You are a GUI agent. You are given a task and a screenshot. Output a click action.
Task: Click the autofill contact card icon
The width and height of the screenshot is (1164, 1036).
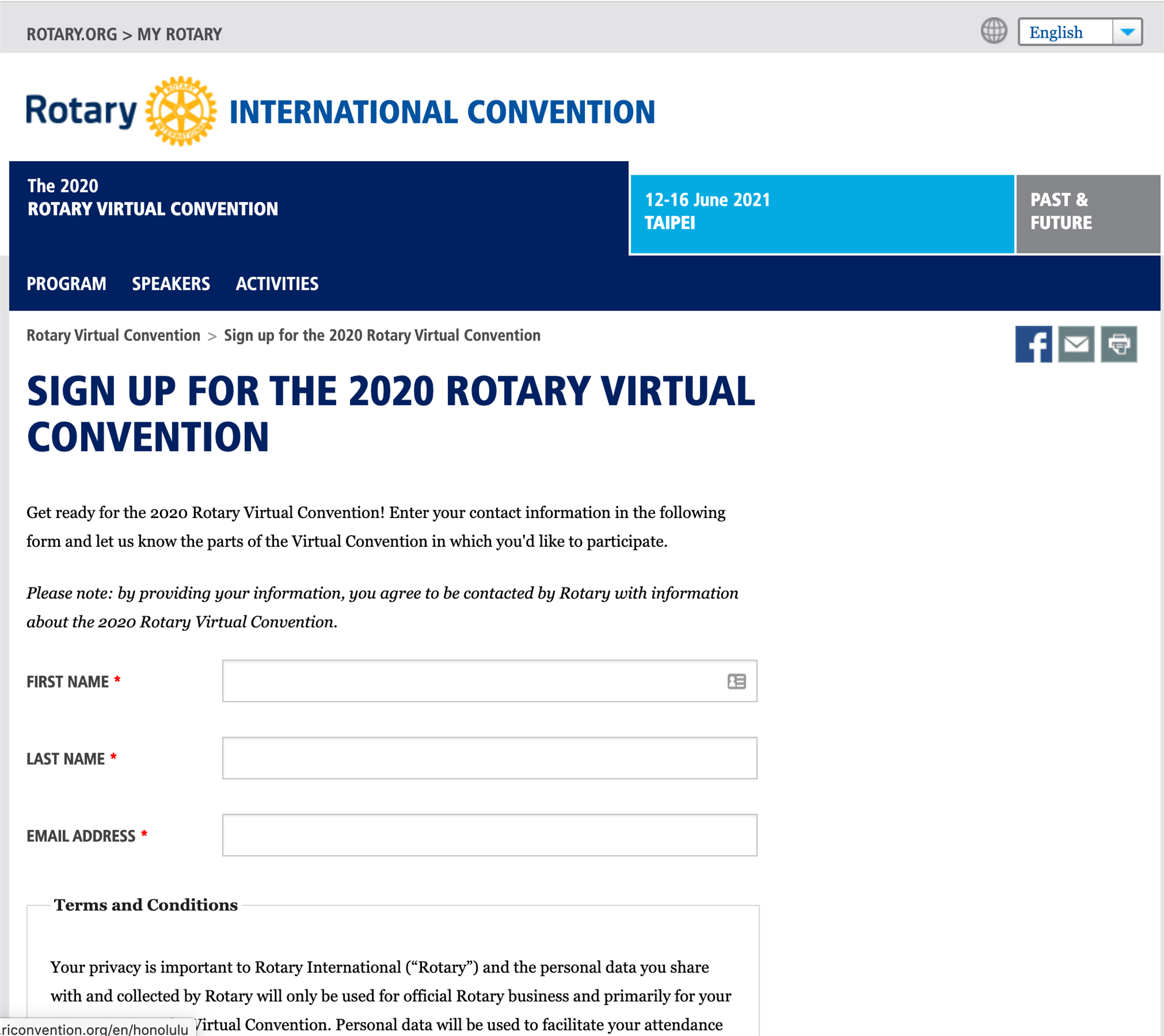pos(736,681)
